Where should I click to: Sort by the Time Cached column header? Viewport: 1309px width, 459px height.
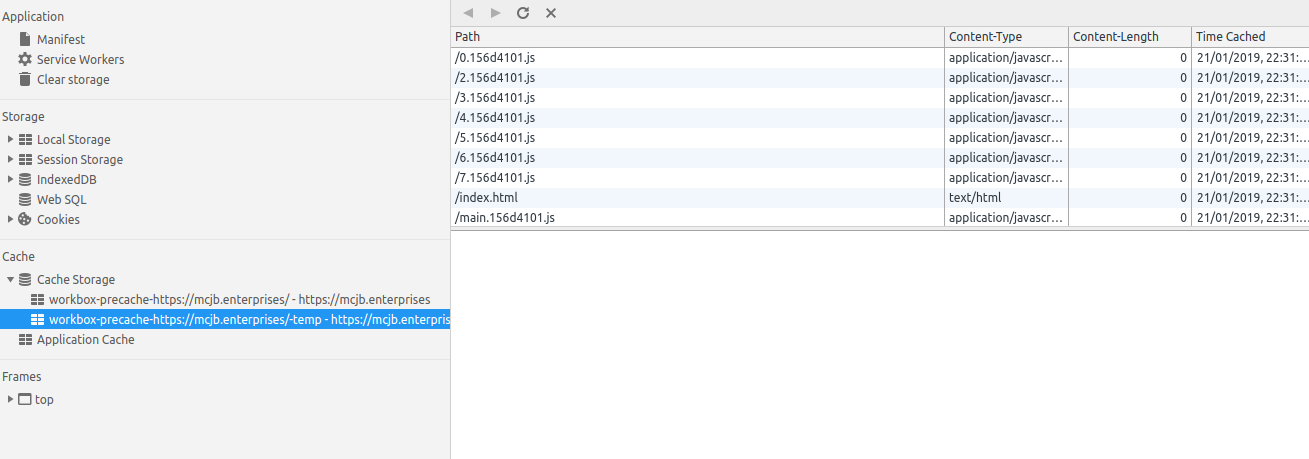pos(1250,37)
